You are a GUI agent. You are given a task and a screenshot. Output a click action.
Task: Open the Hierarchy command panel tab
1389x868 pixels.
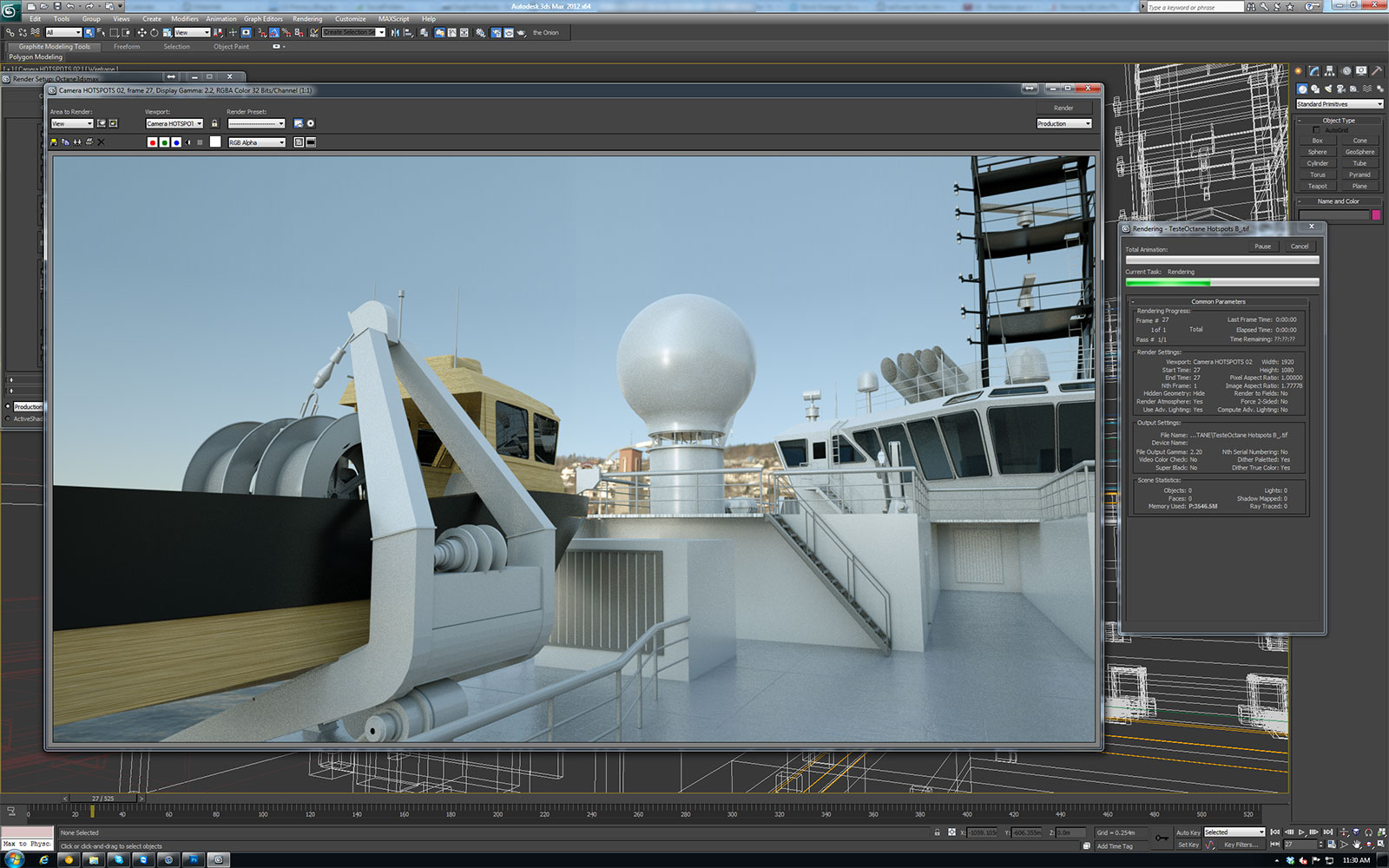click(1329, 71)
